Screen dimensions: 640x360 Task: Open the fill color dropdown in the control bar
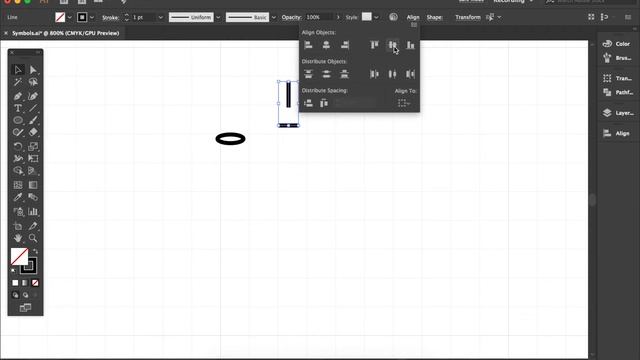pyautogui.click(x=70, y=18)
